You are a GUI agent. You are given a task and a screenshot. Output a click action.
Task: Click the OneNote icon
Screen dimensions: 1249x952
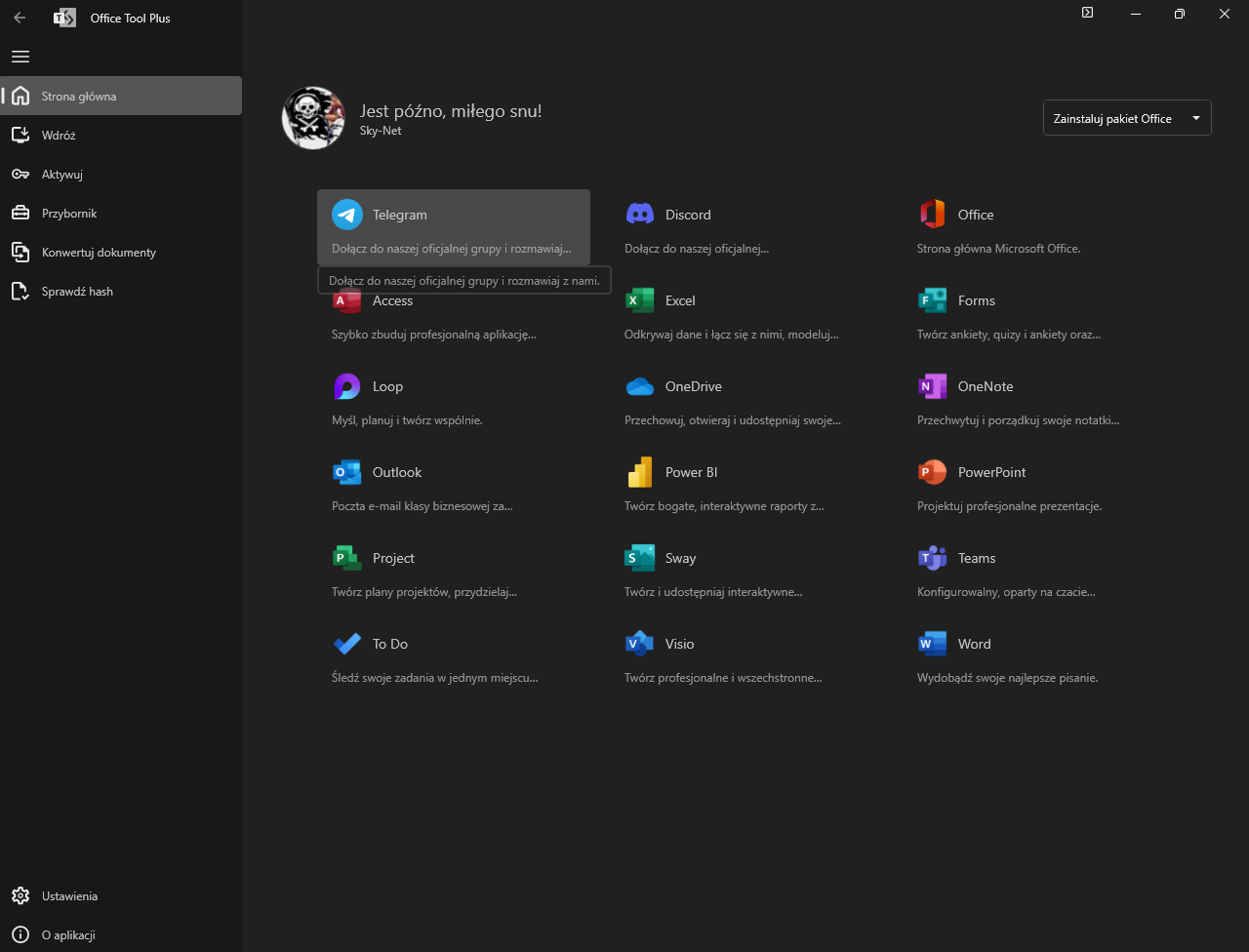933,386
